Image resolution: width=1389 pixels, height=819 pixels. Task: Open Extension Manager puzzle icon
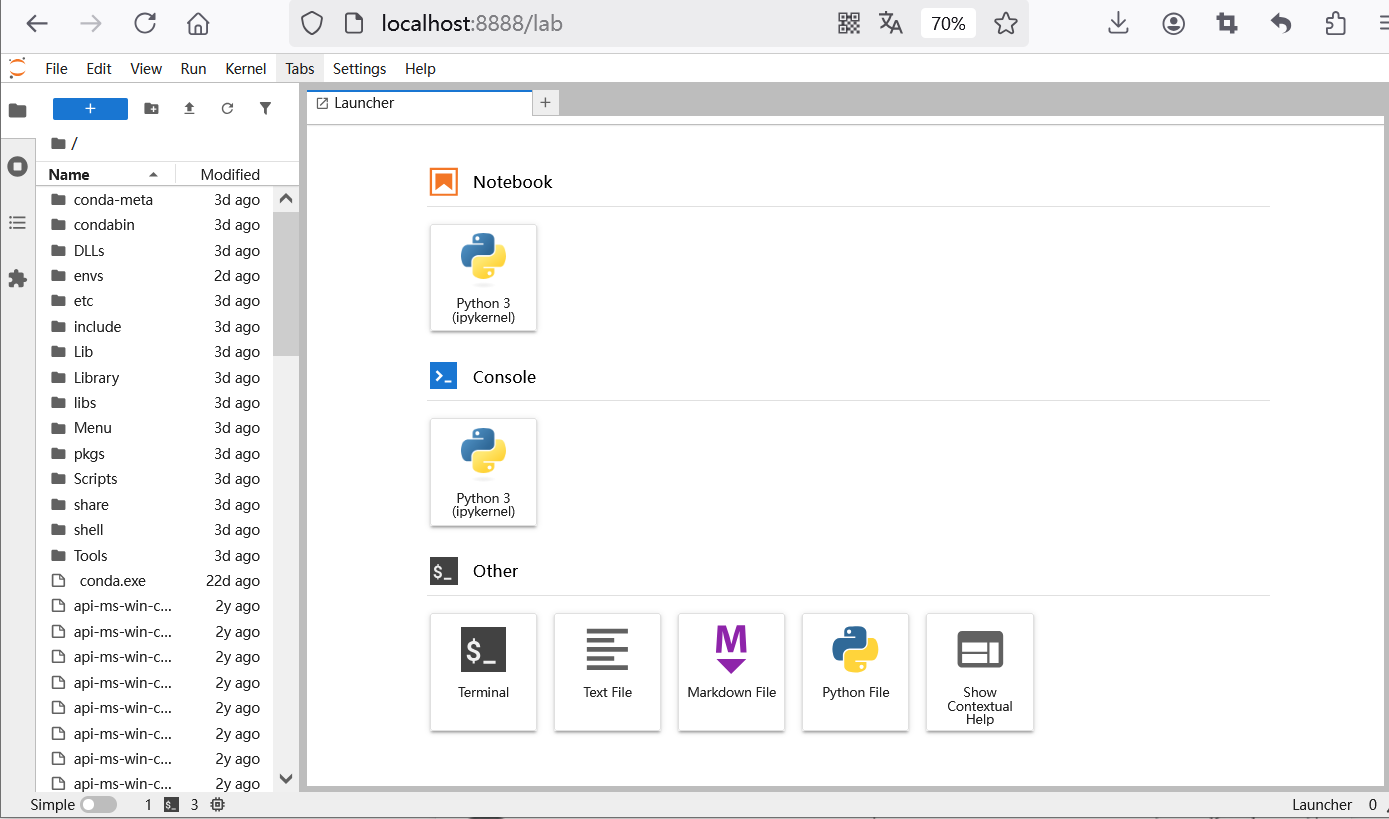tap(17, 279)
